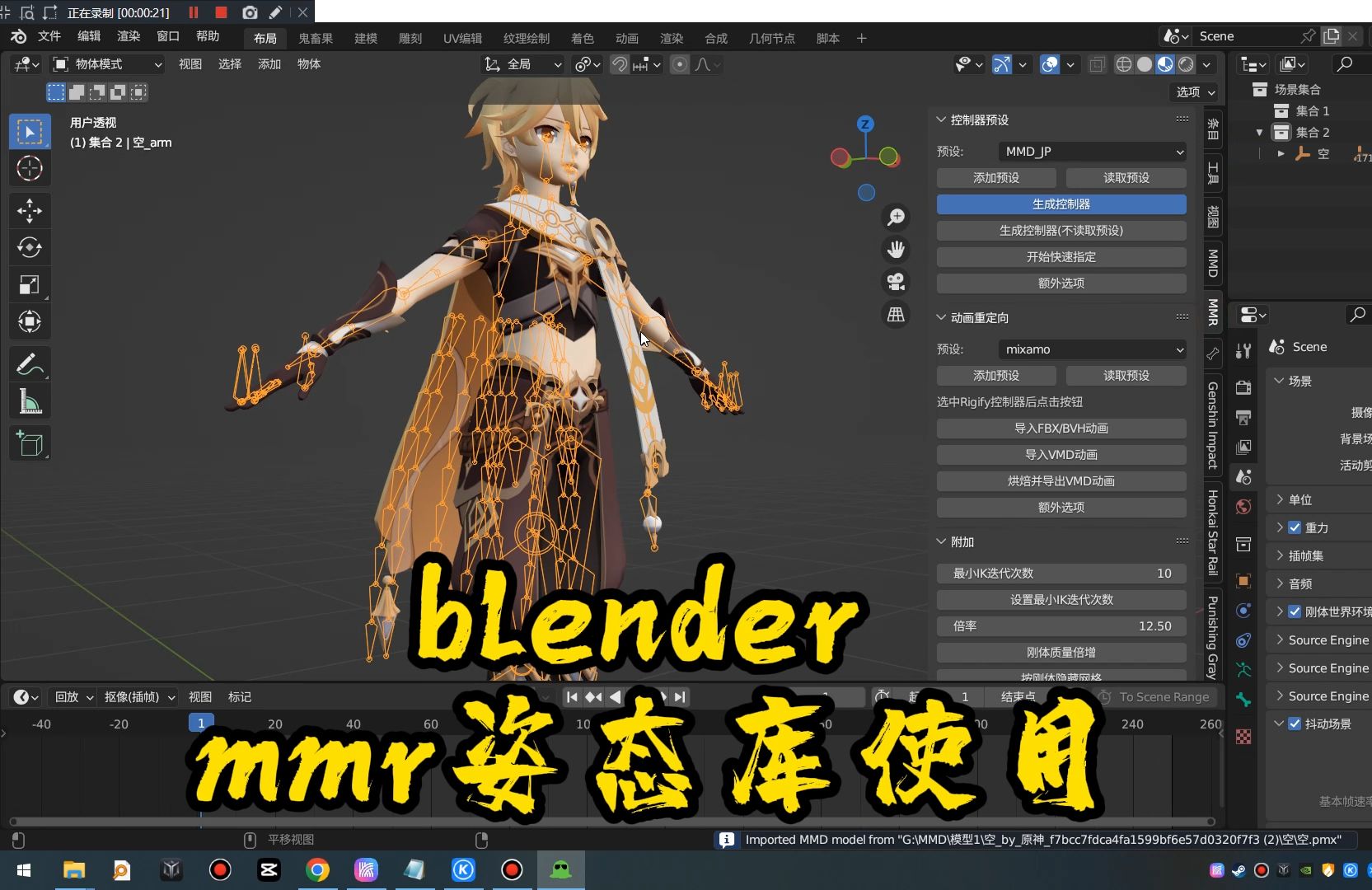Click the zoom view gizmo icon

[896, 217]
